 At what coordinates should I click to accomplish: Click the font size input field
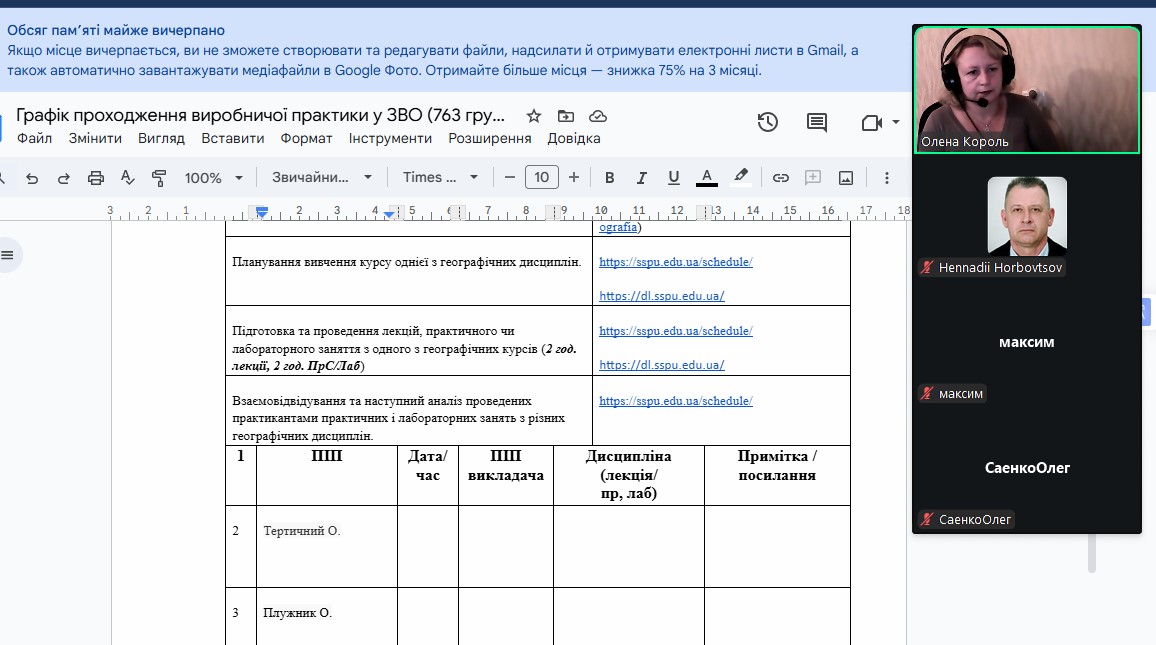[541, 178]
